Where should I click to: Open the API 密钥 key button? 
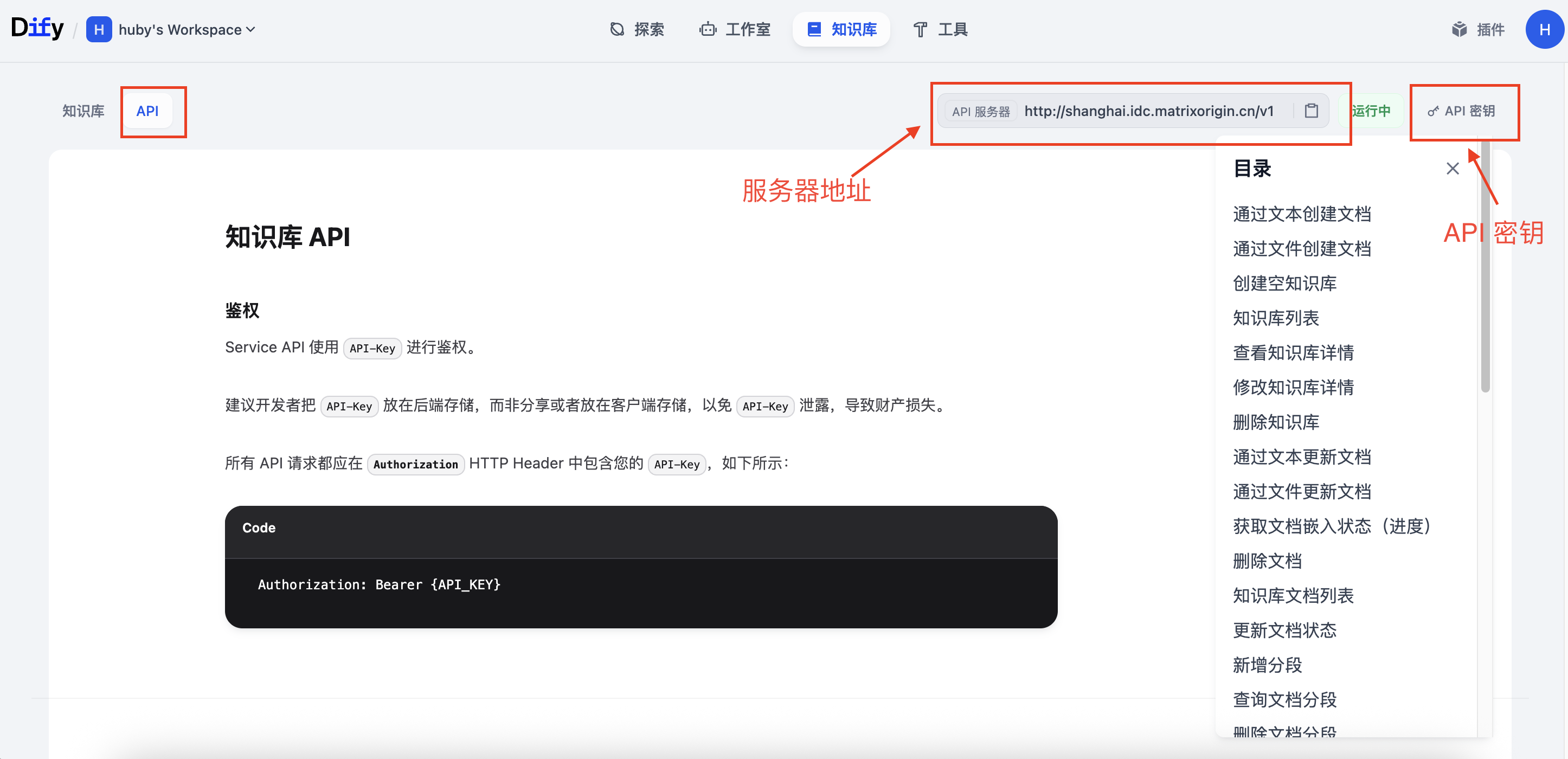click(x=1461, y=111)
